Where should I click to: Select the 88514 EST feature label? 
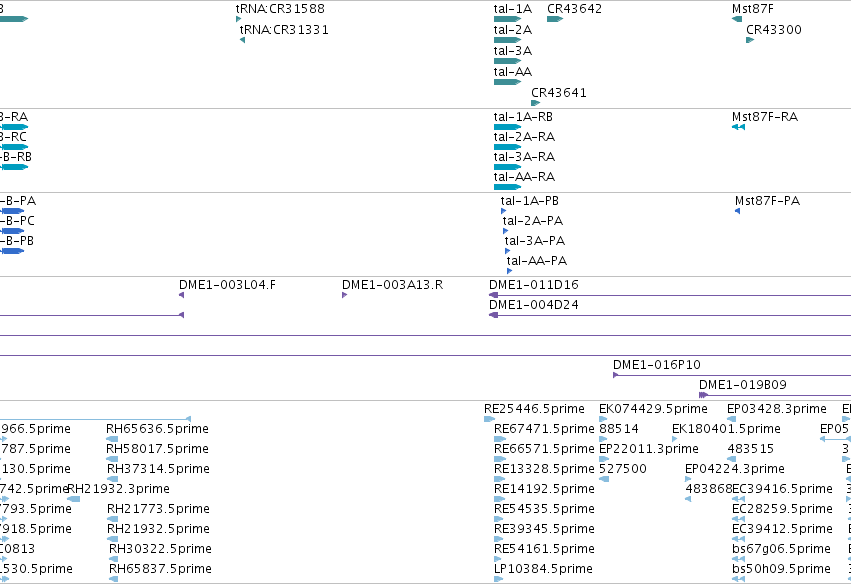619,429
